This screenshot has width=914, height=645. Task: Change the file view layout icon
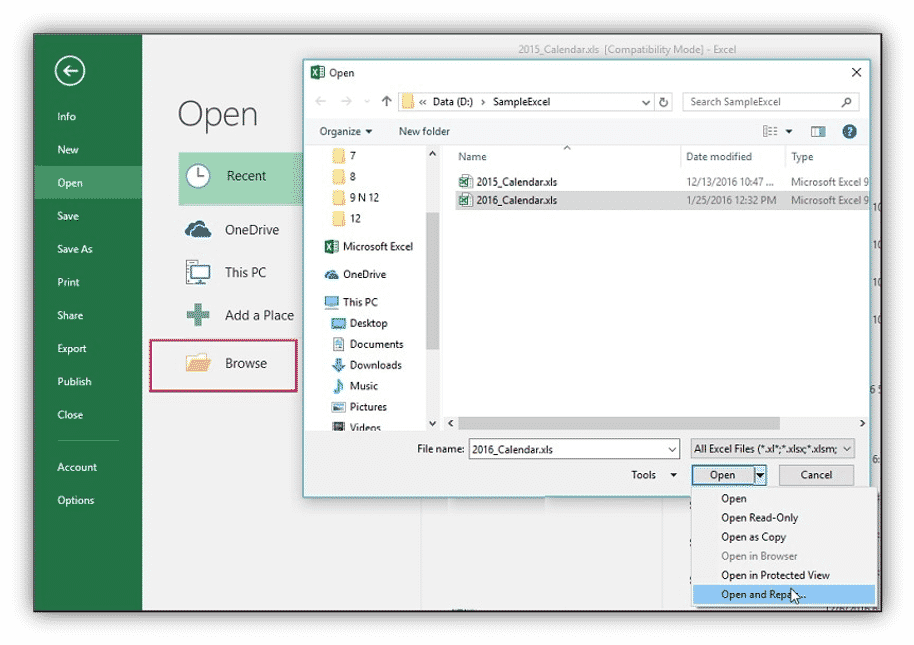[770, 131]
